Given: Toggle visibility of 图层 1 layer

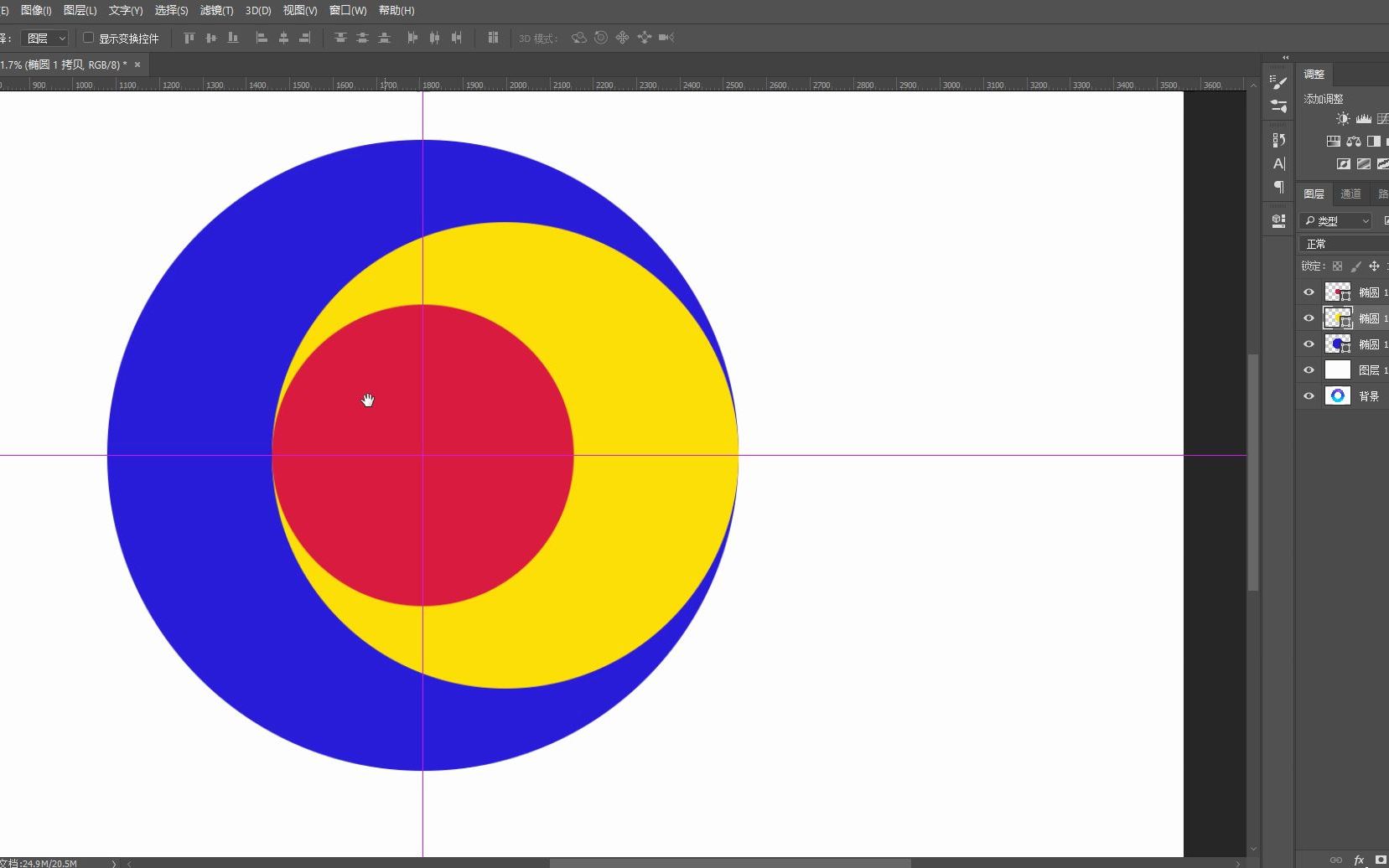Looking at the screenshot, I should coord(1309,370).
